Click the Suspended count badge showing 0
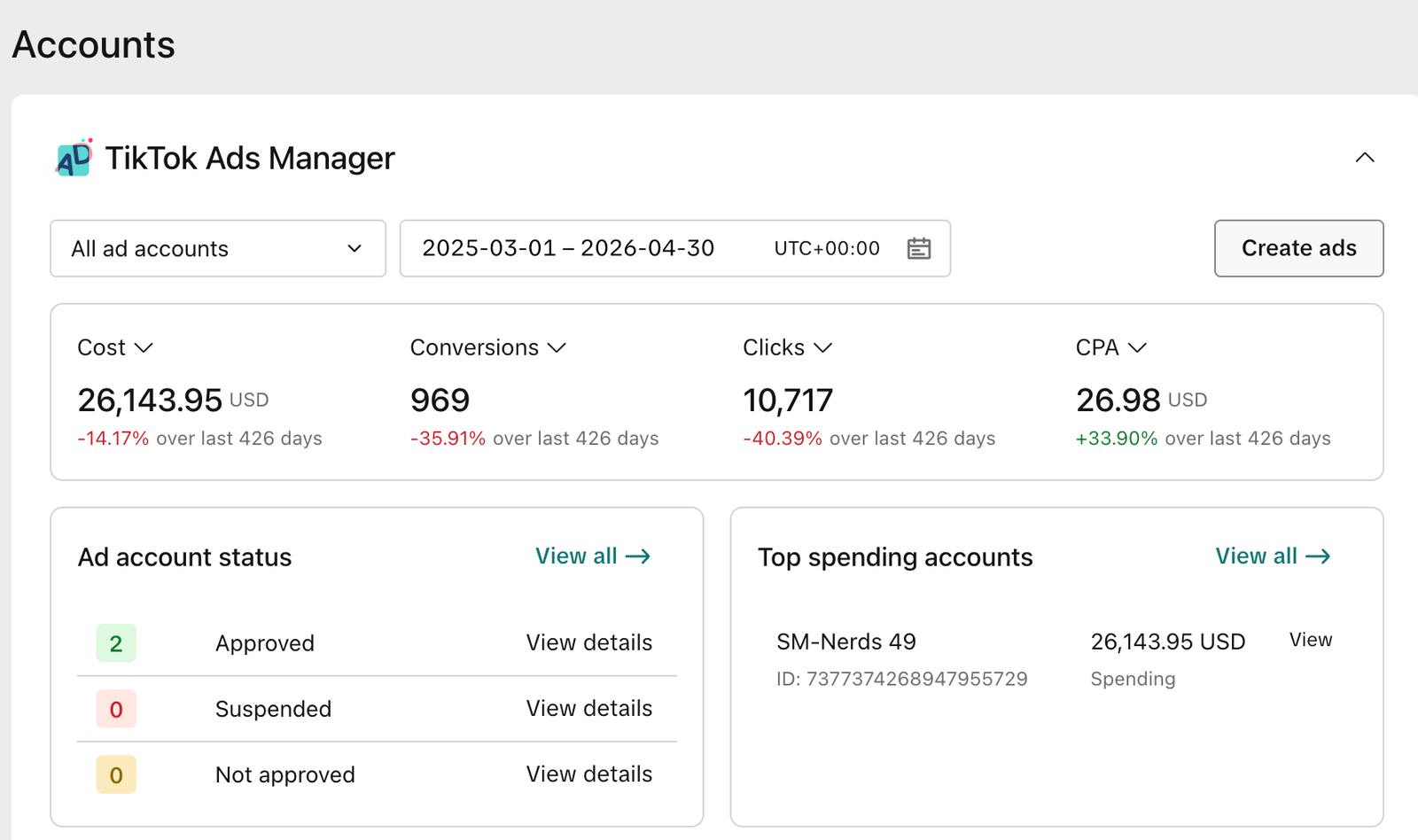 point(116,709)
